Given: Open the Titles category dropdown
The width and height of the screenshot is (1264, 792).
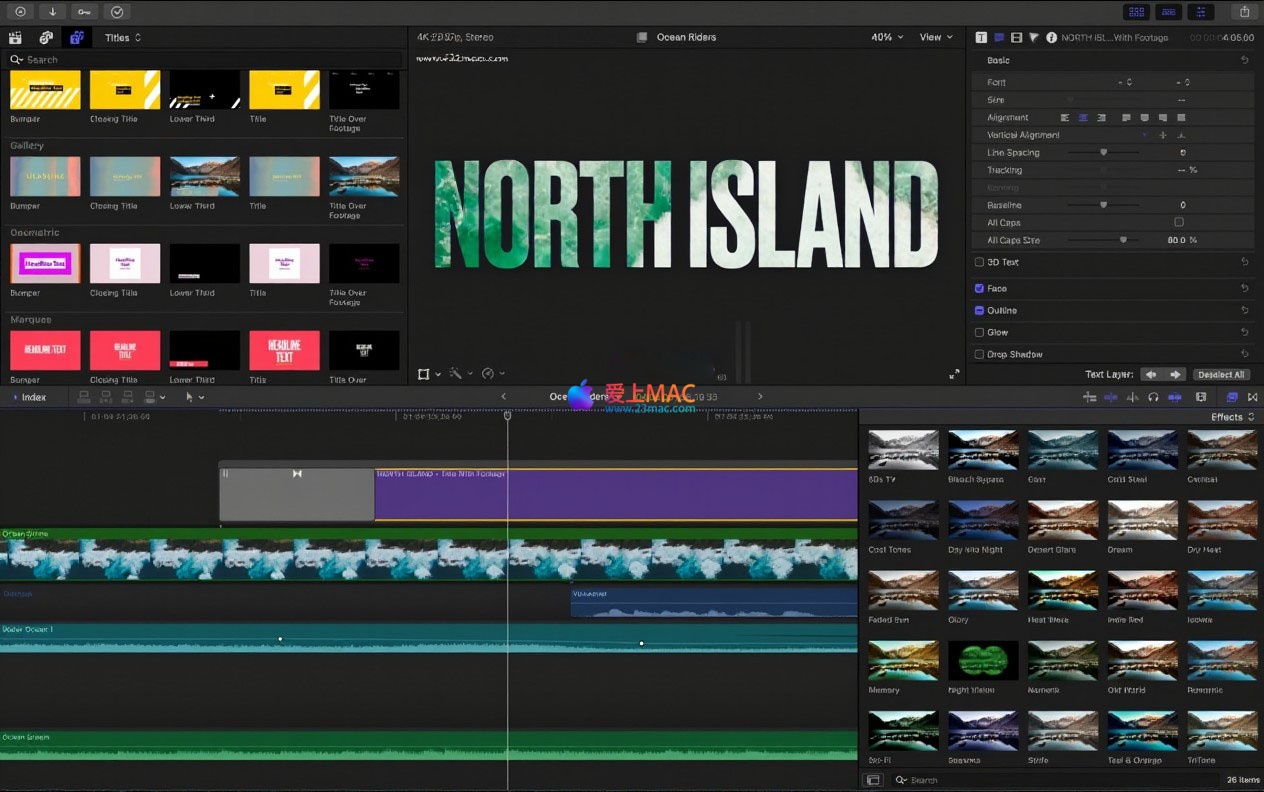Looking at the screenshot, I should (x=123, y=38).
